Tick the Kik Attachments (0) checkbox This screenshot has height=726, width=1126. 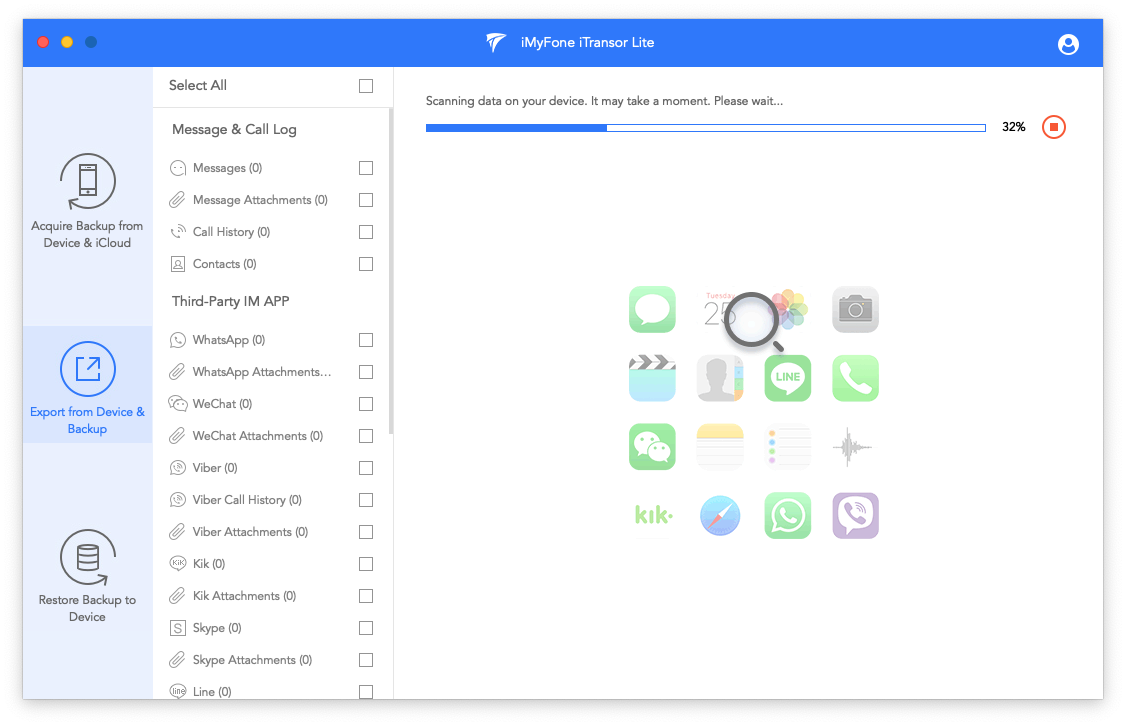[x=366, y=596]
